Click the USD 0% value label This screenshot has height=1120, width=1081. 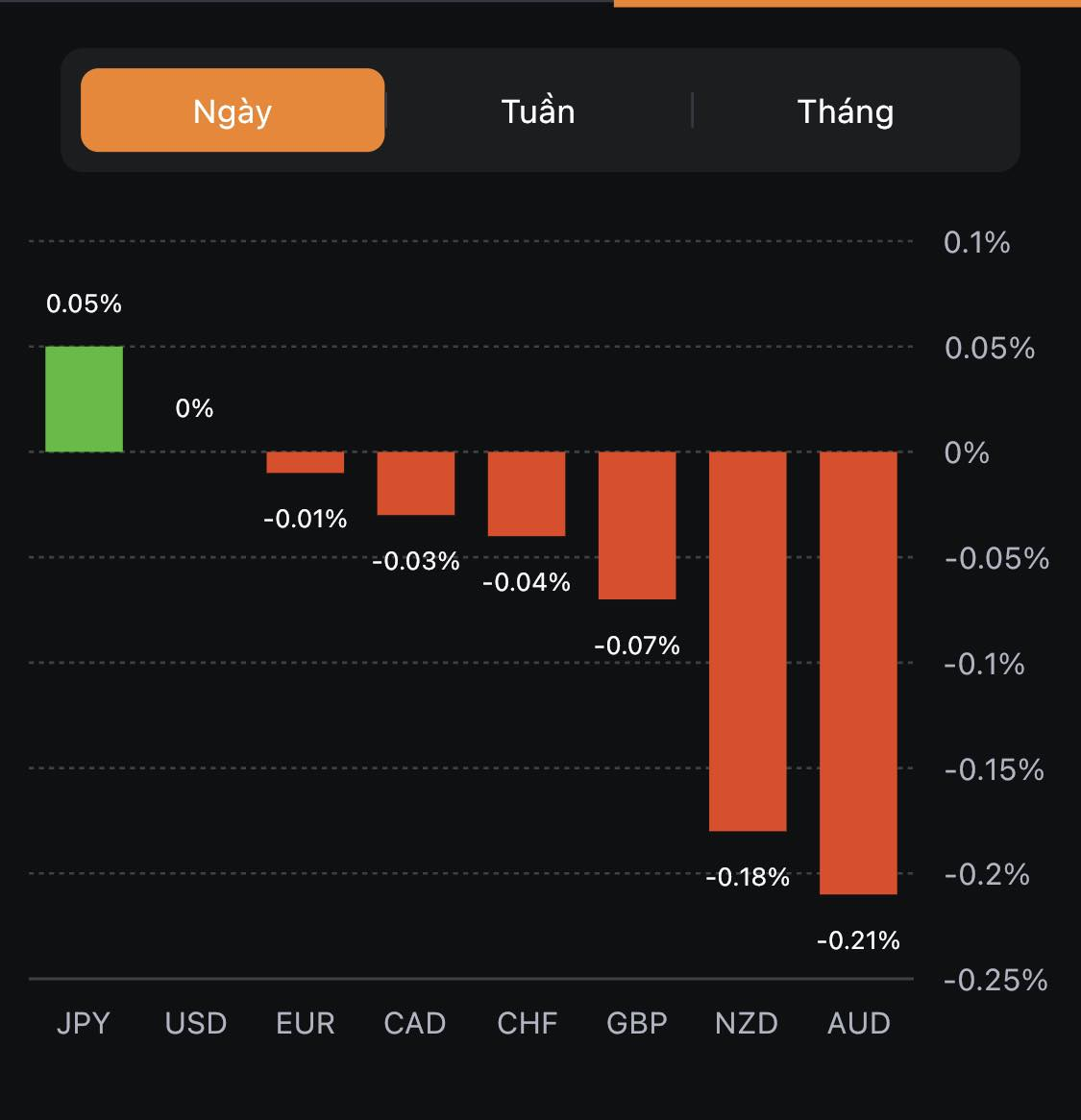194,408
